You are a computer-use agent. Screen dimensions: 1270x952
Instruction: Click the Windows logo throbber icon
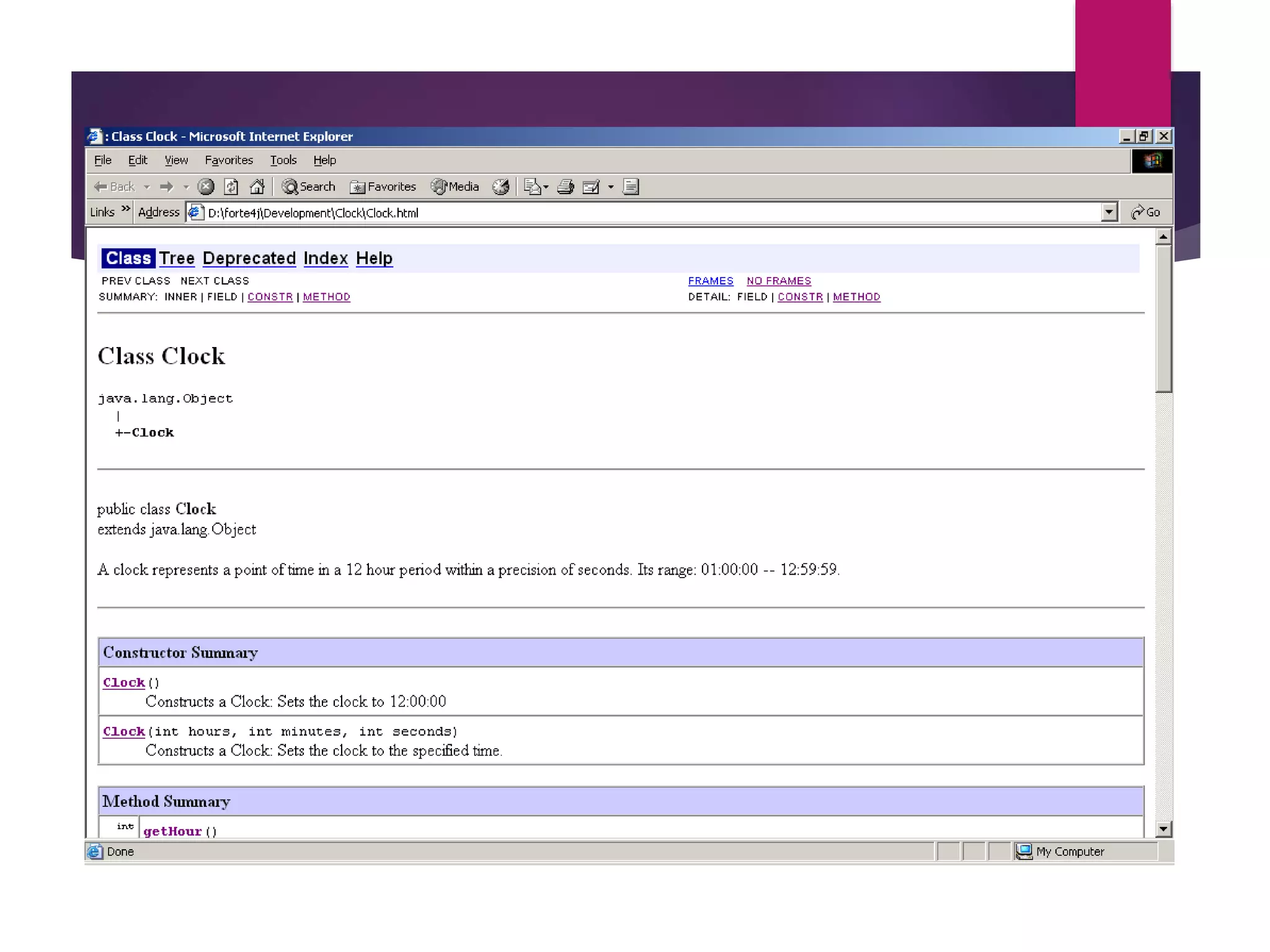click(x=1152, y=161)
